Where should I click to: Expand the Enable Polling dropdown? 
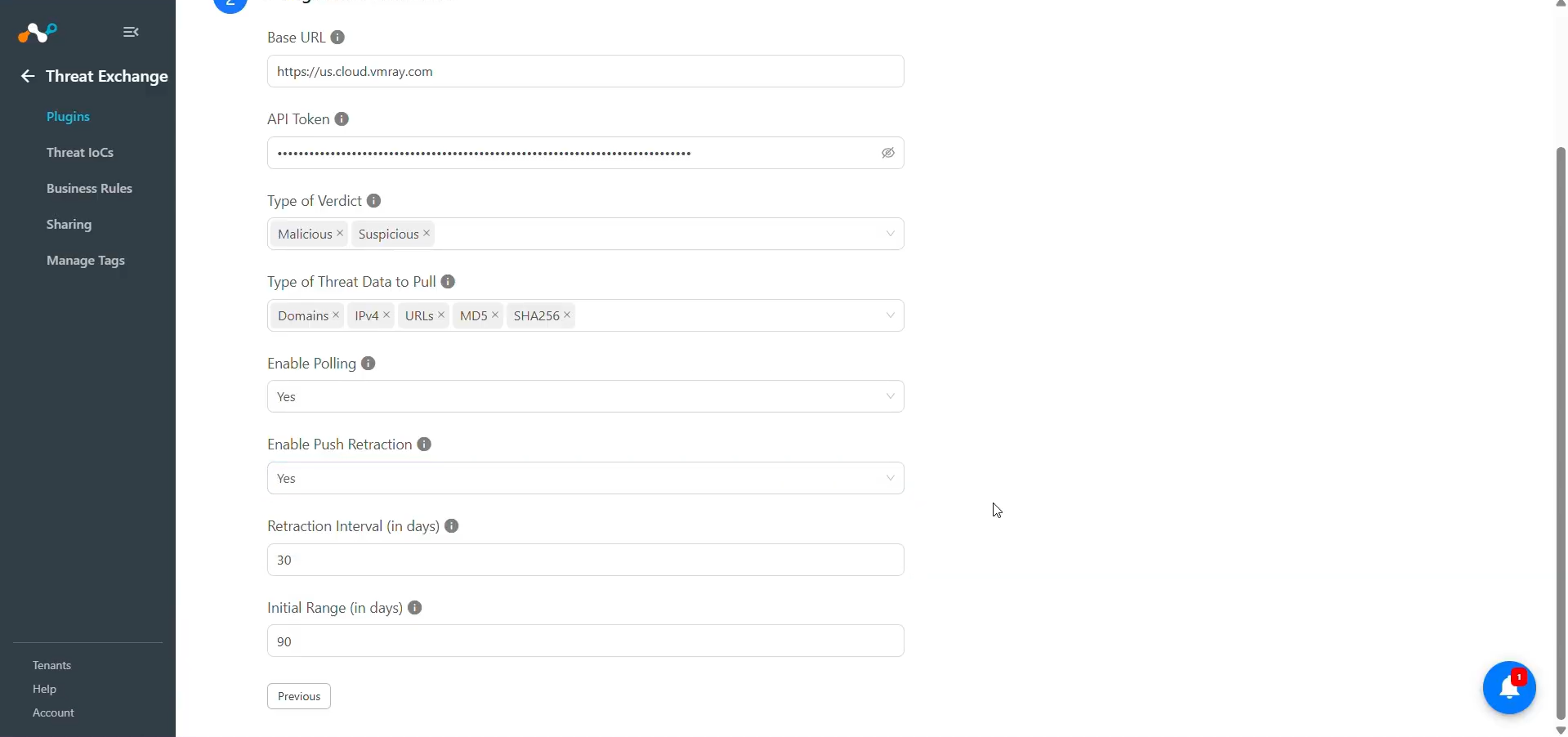586,396
